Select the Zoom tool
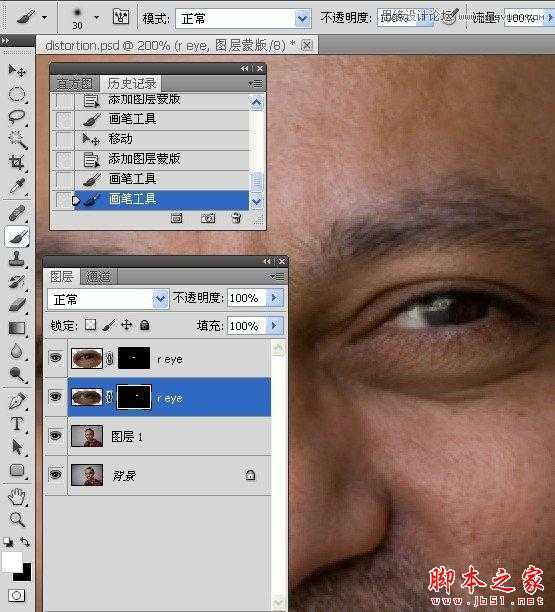The height and width of the screenshot is (612, 555). coord(17,519)
